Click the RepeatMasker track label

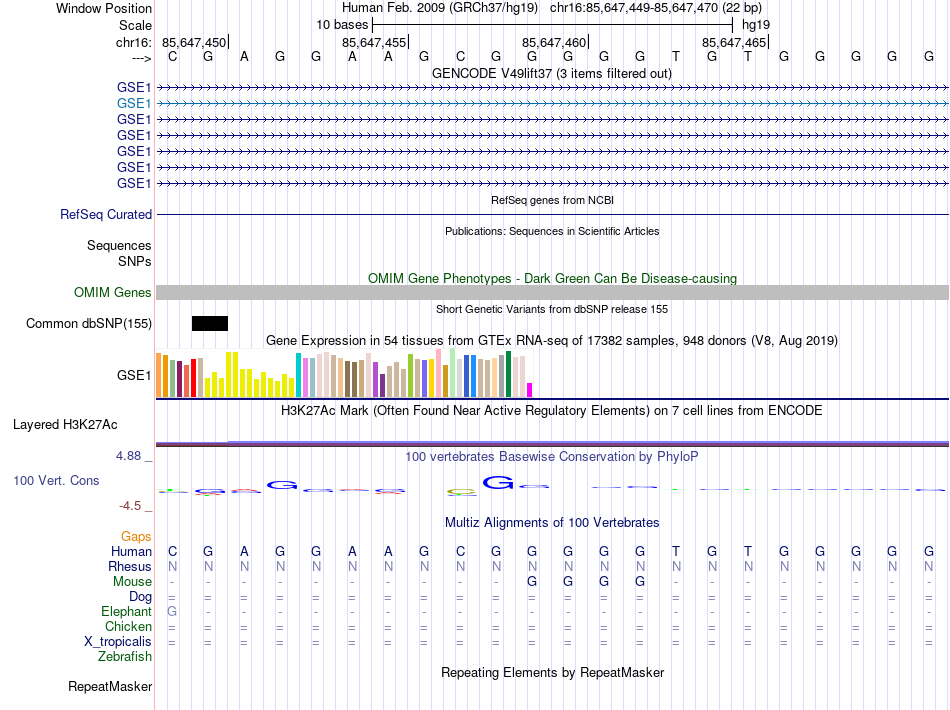click(110, 687)
